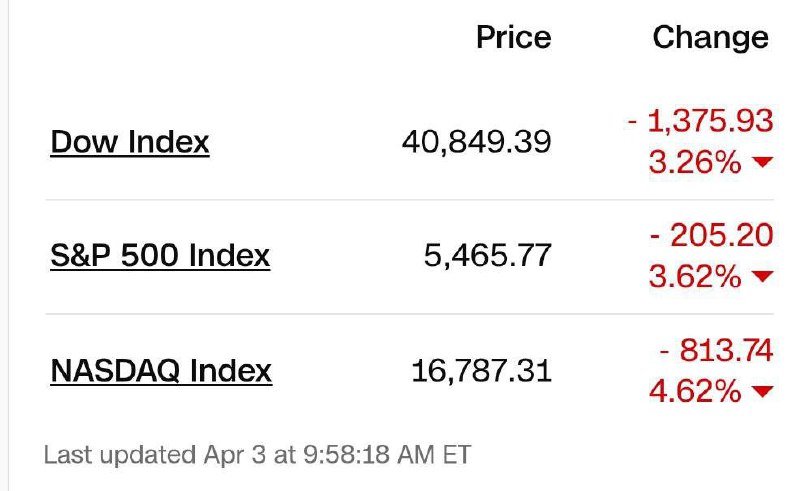Select the NASDAQ price 16,787.31
Viewport: 800px width, 491px height.
tap(481, 371)
